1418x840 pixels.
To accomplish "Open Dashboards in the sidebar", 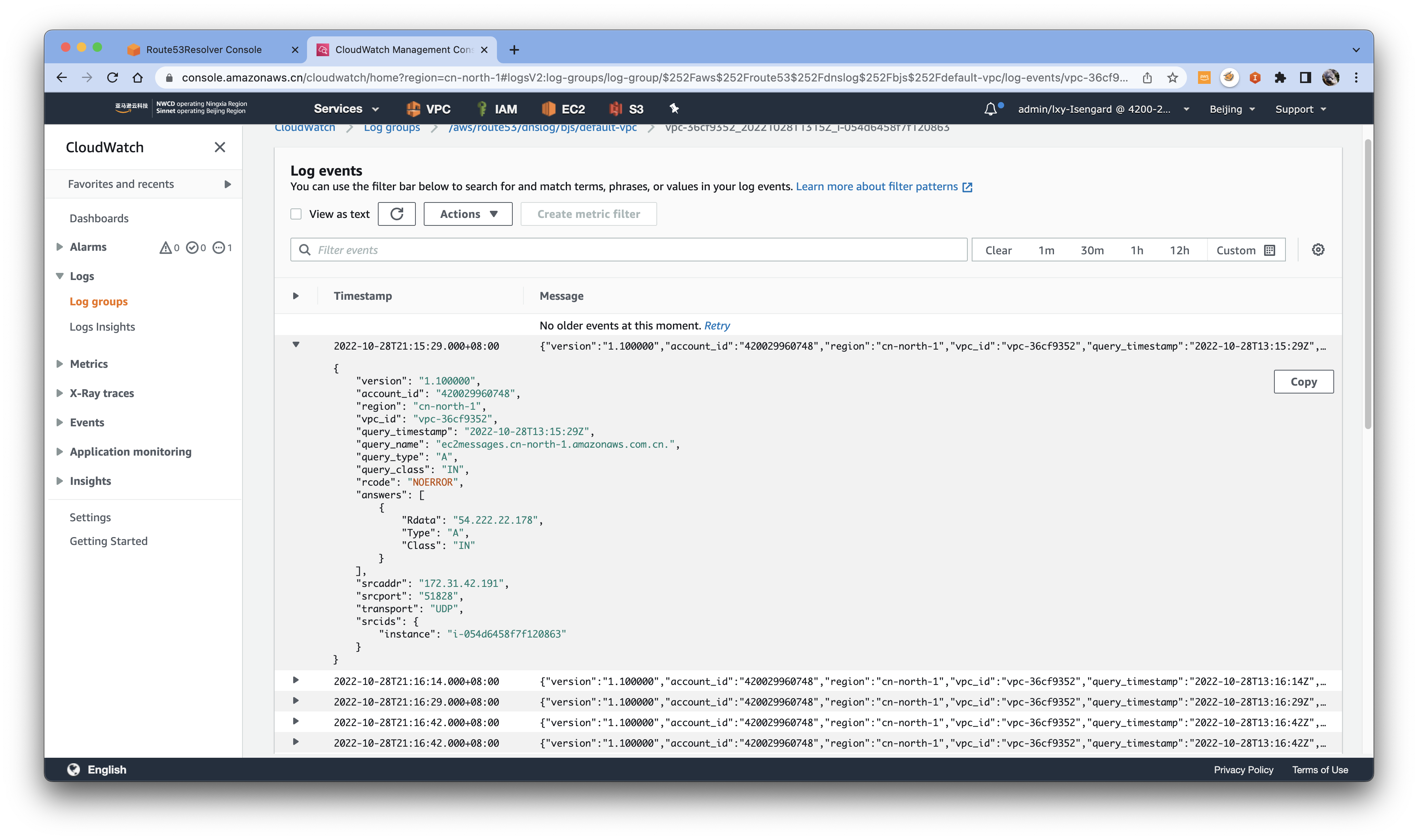I will coord(99,218).
